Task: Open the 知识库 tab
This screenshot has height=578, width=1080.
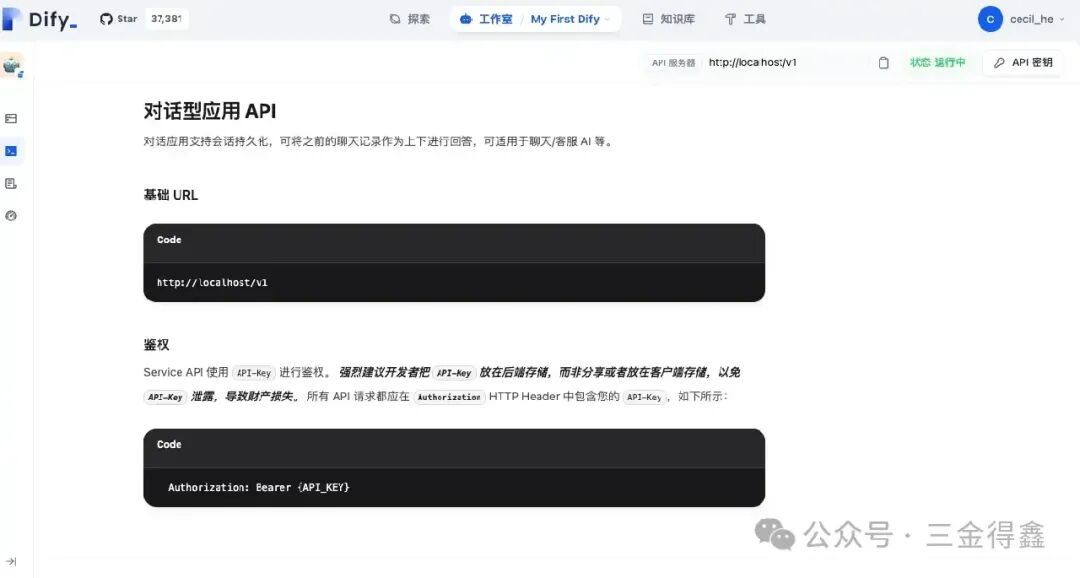Action: [x=668, y=19]
